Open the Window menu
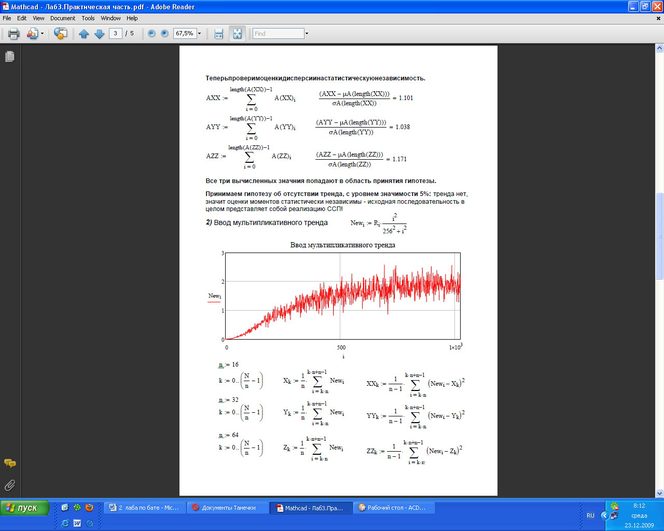 coord(111,18)
